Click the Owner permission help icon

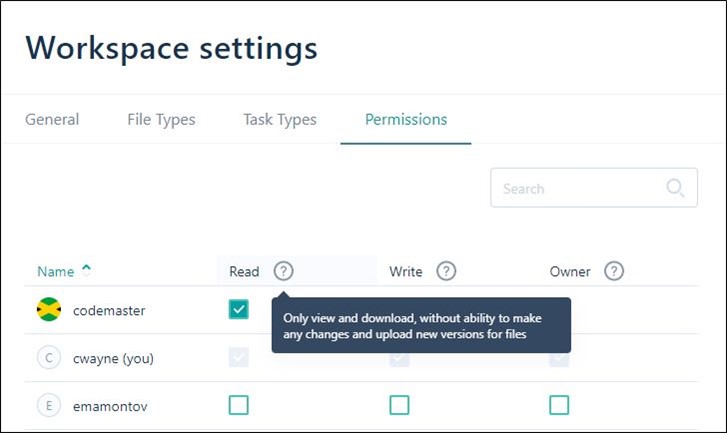click(x=614, y=271)
